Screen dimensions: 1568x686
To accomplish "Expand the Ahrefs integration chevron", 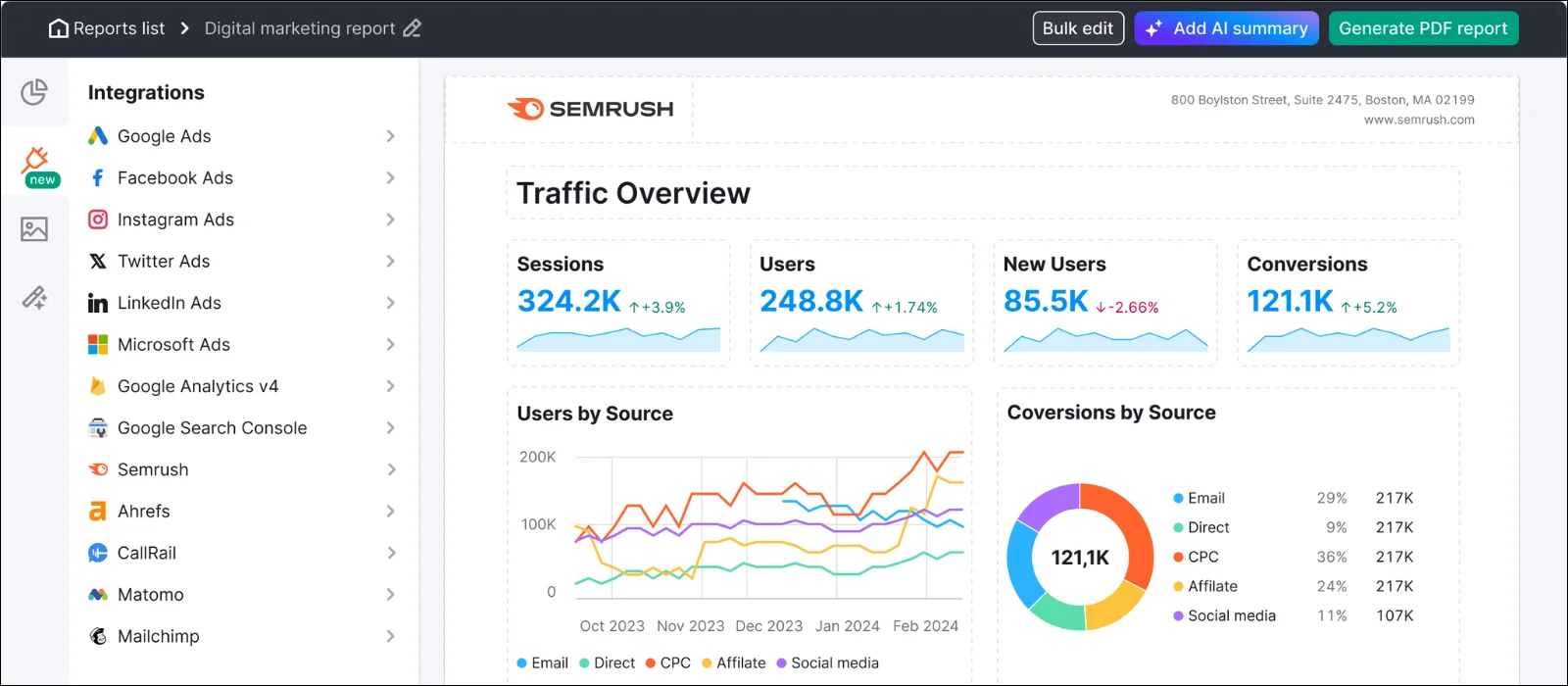I will tap(391, 512).
